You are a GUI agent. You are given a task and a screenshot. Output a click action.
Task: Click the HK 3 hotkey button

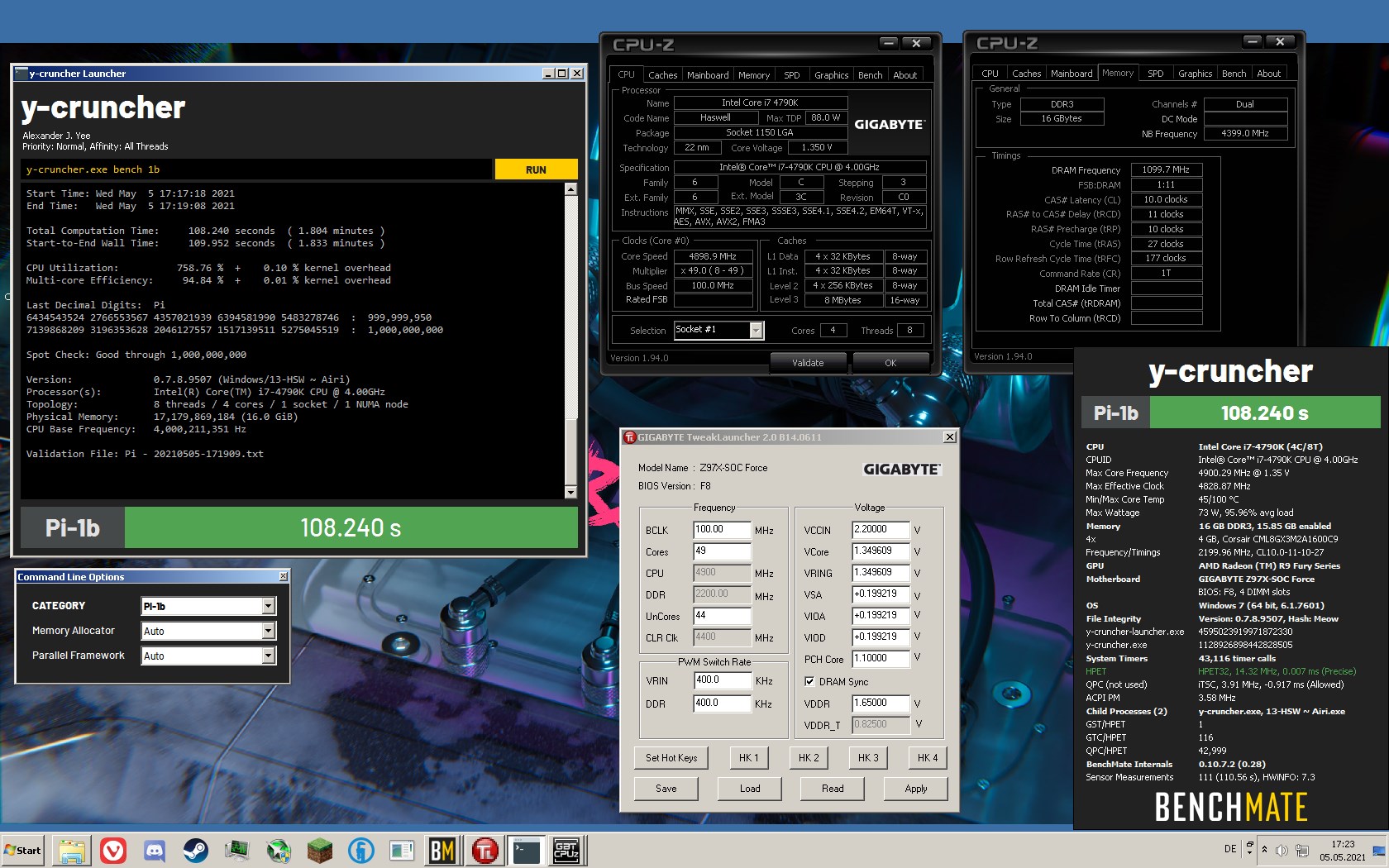coord(868,758)
